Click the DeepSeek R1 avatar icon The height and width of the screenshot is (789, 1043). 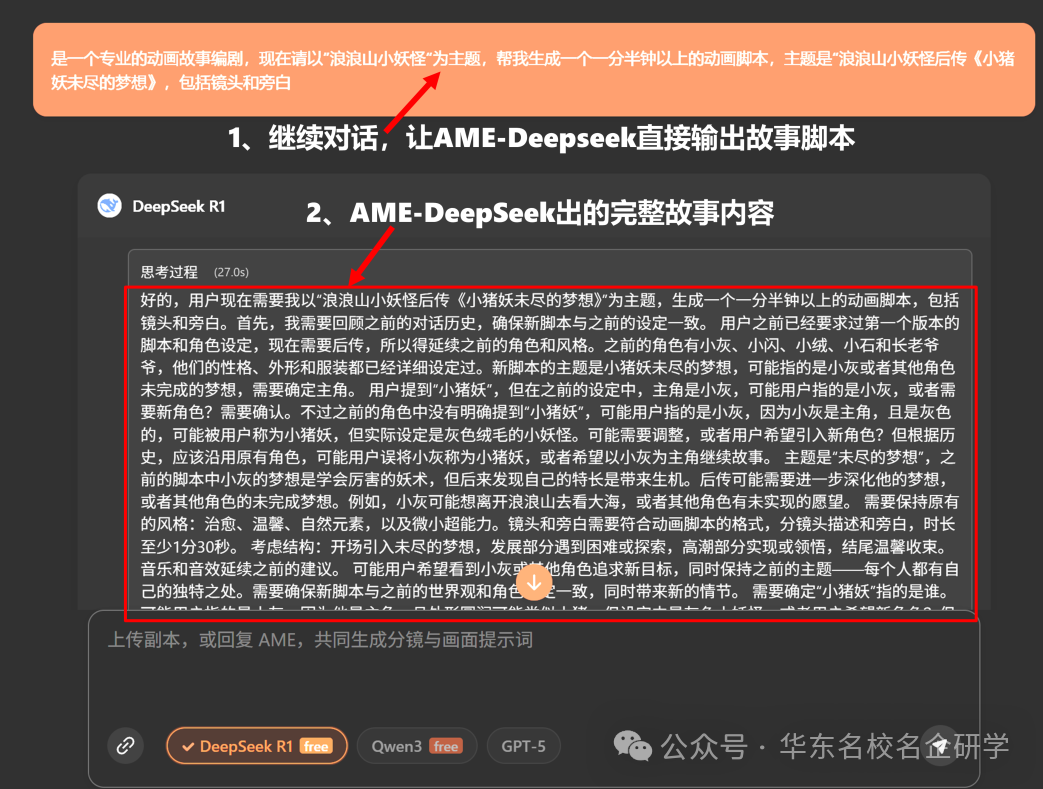110,206
